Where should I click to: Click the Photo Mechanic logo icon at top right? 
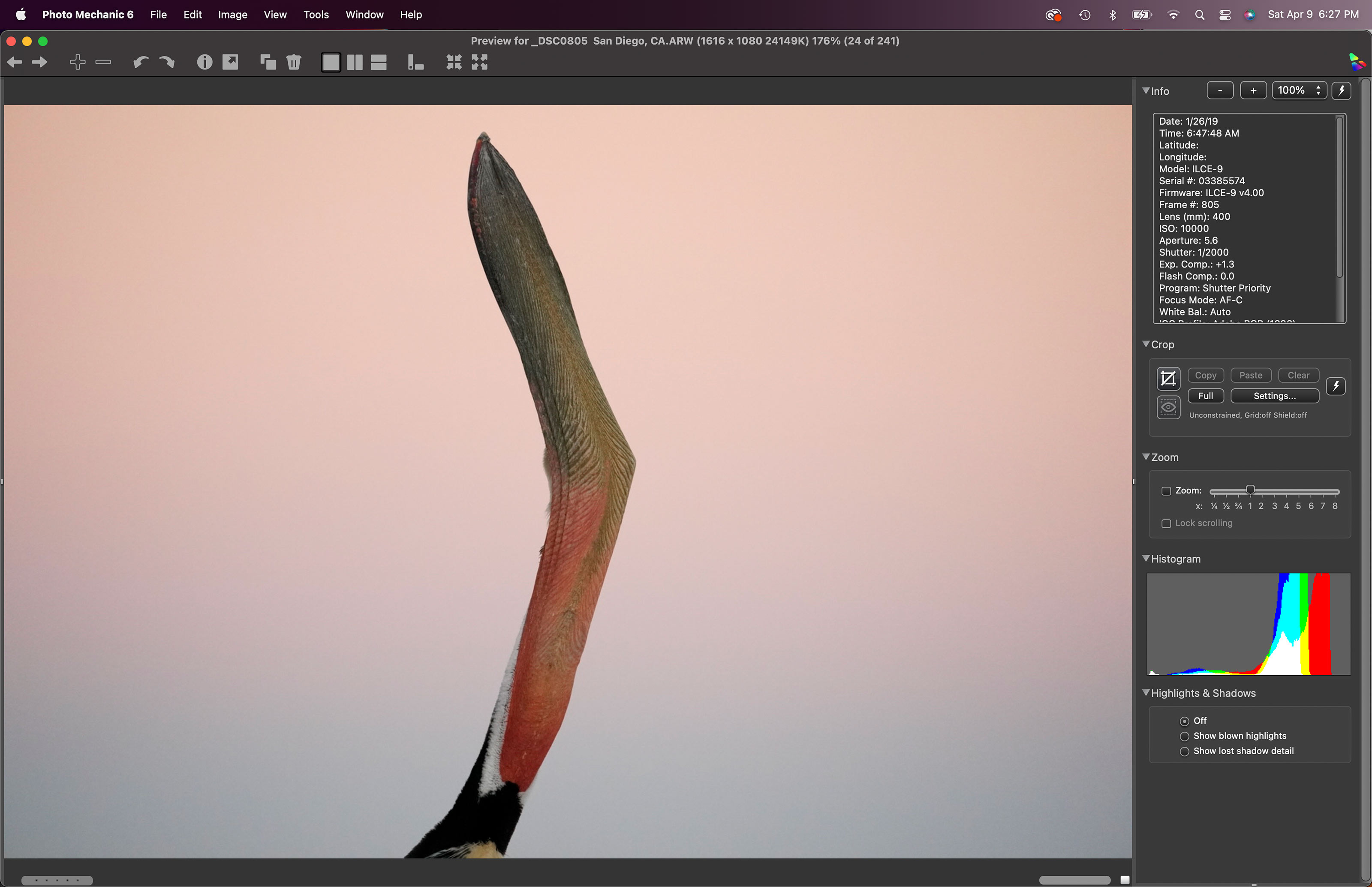[x=1357, y=61]
